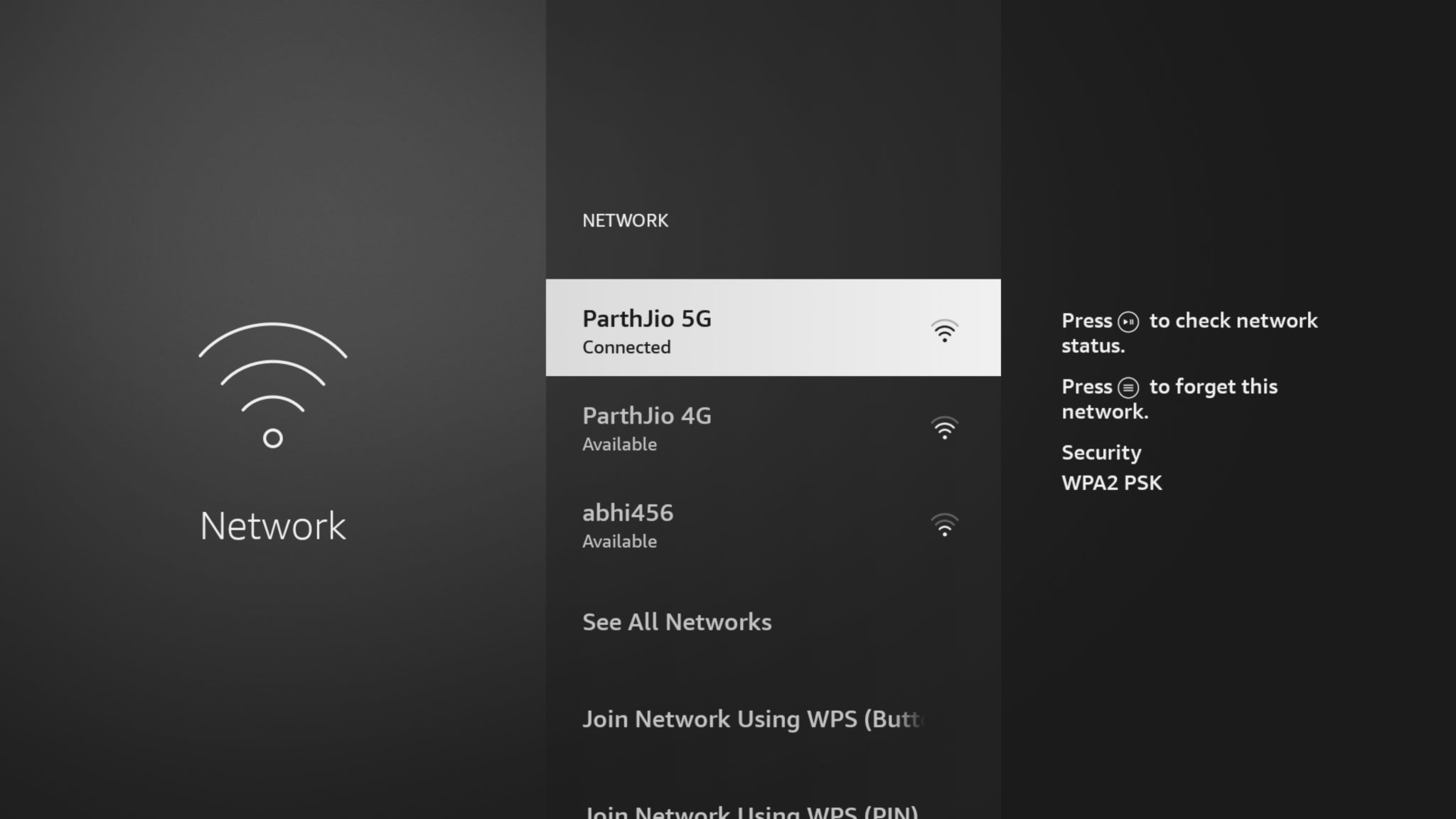1456x819 pixels.
Task: Open Join Network Using WPS (Button)
Action: [754, 719]
